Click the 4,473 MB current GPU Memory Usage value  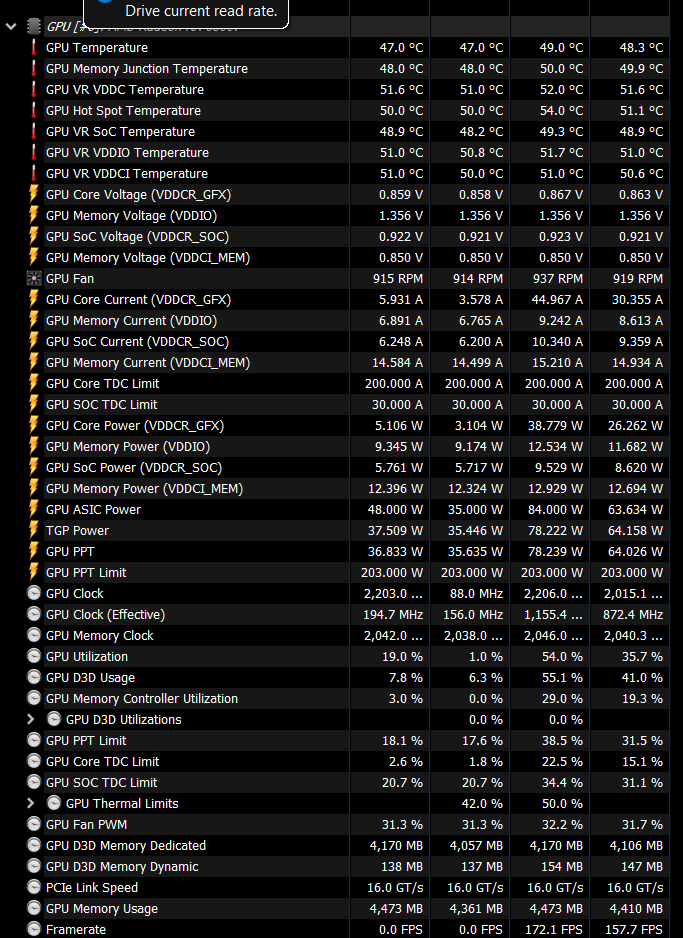tap(396, 908)
